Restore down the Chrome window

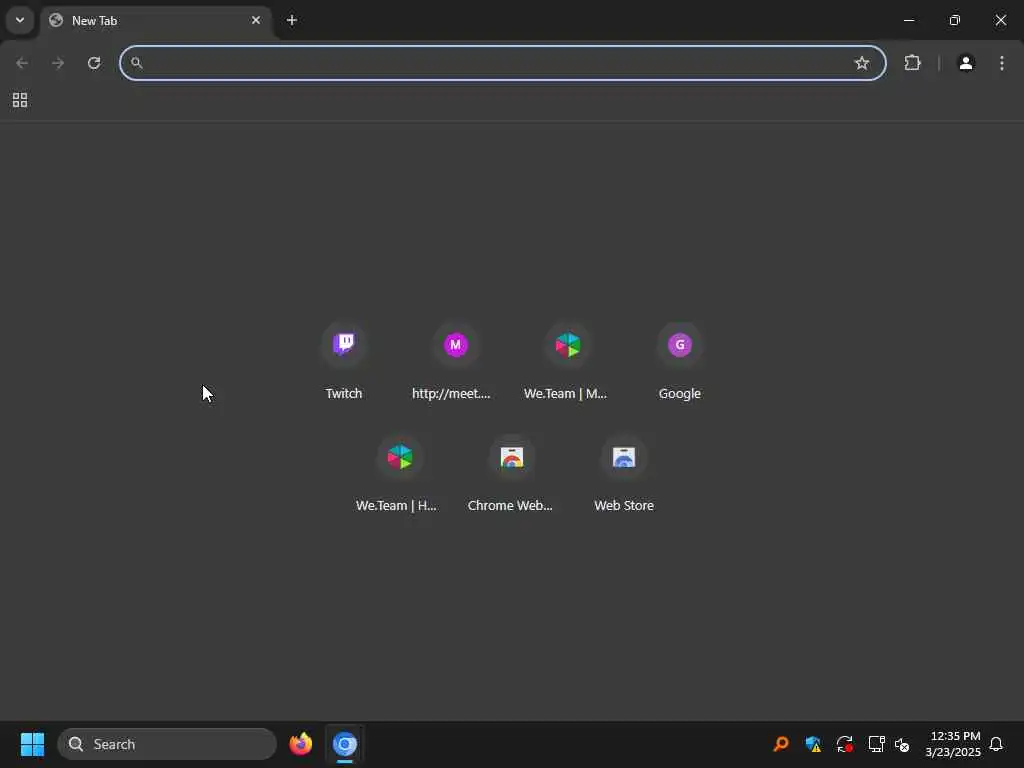pyautogui.click(x=955, y=20)
